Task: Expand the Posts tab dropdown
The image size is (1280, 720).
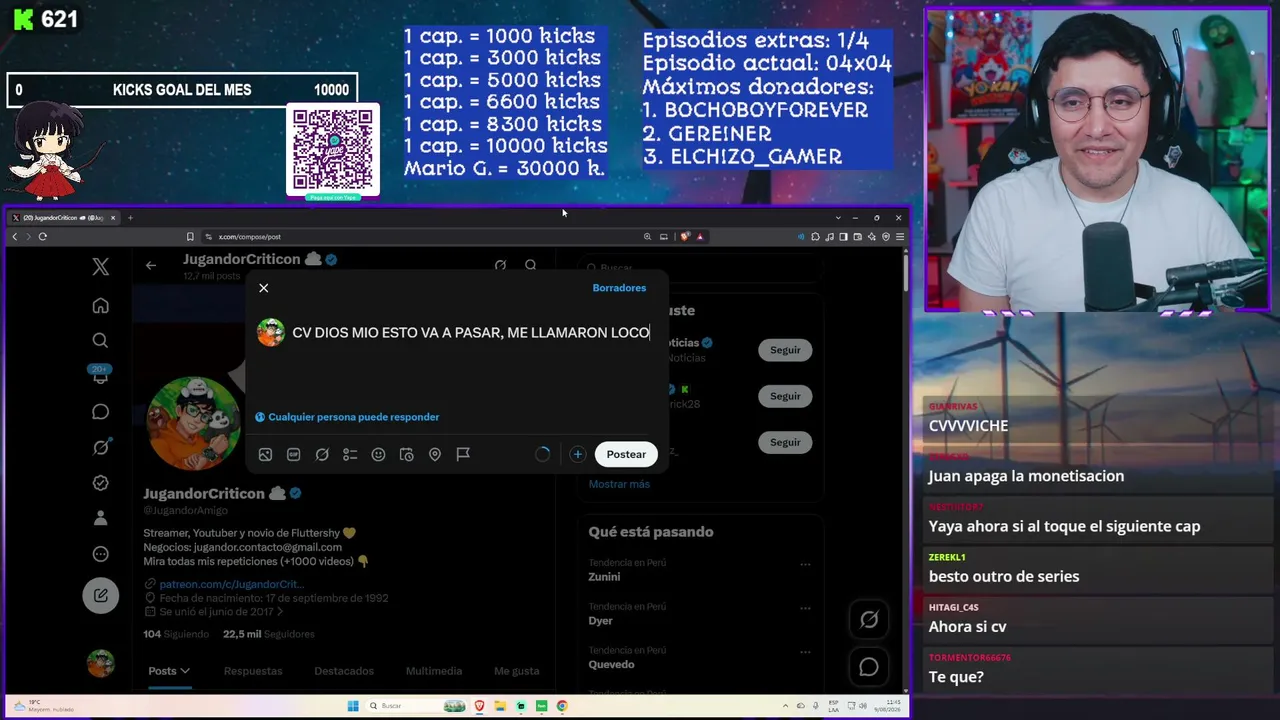Action: [169, 671]
